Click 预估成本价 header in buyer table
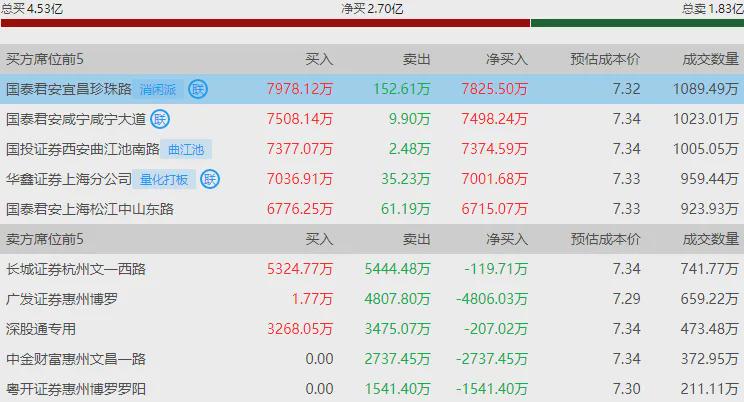The width and height of the screenshot is (744, 402). click(605, 59)
